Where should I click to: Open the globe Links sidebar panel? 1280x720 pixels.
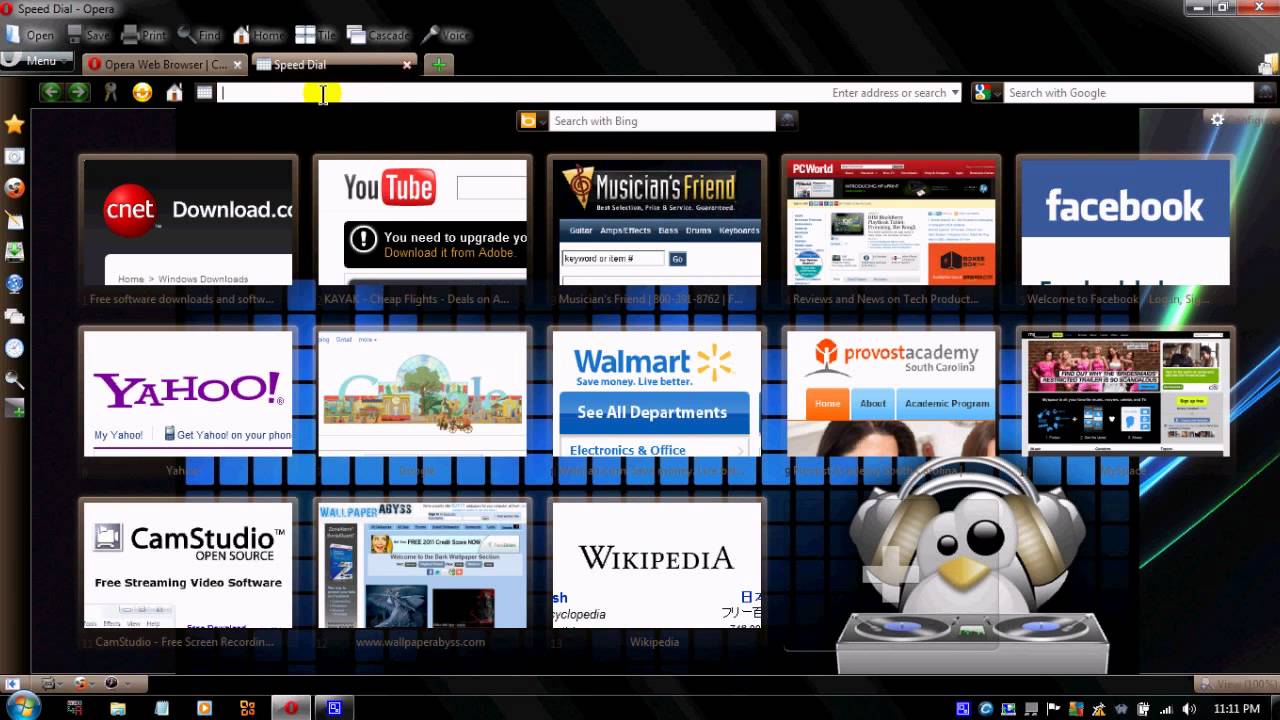tap(14, 284)
